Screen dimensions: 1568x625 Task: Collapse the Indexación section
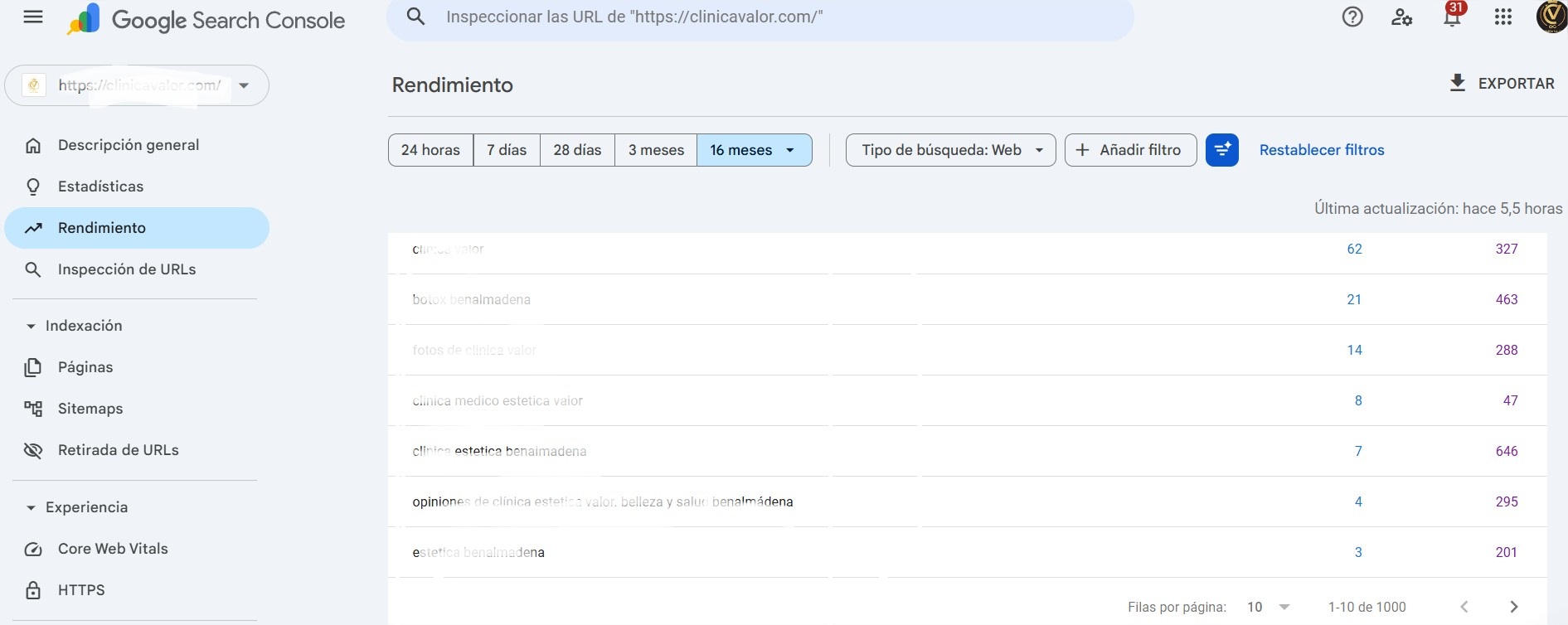[x=75, y=326]
